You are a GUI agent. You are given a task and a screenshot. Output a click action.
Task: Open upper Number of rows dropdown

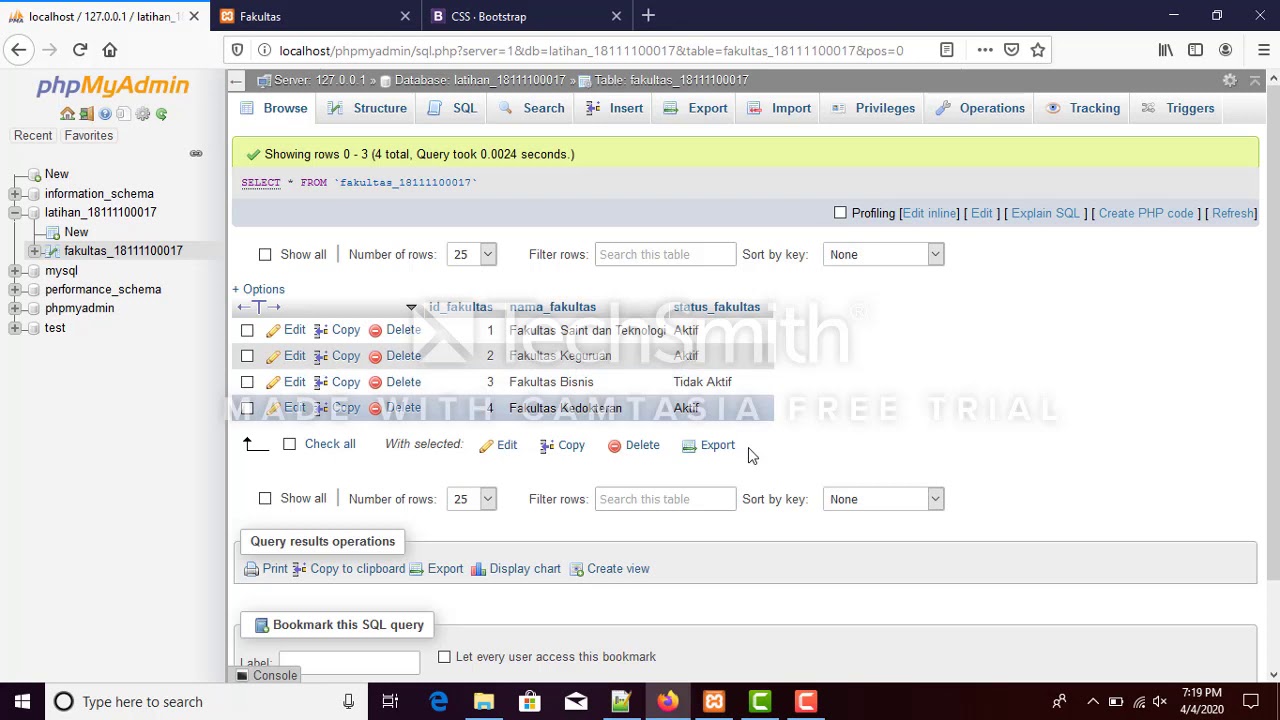472,254
